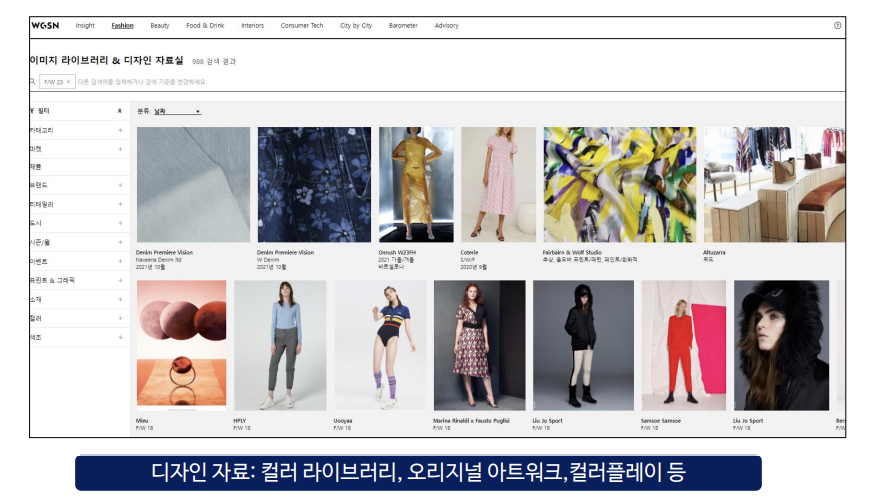Screen dimensions: 889x503
Task: Open the Mieu red planets thumbnail
Action: click(181, 345)
